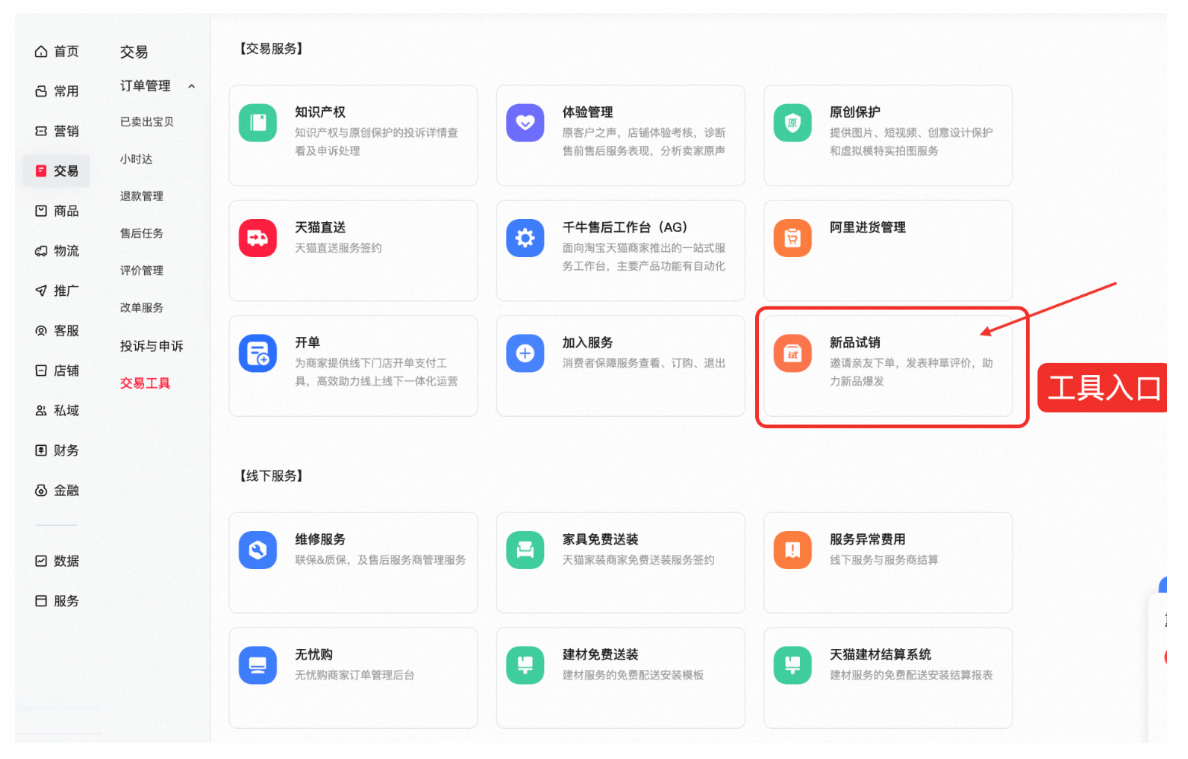The width and height of the screenshot is (1188, 759).
Task: Open 小时达 submenu item
Action: click(x=136, y=159)
